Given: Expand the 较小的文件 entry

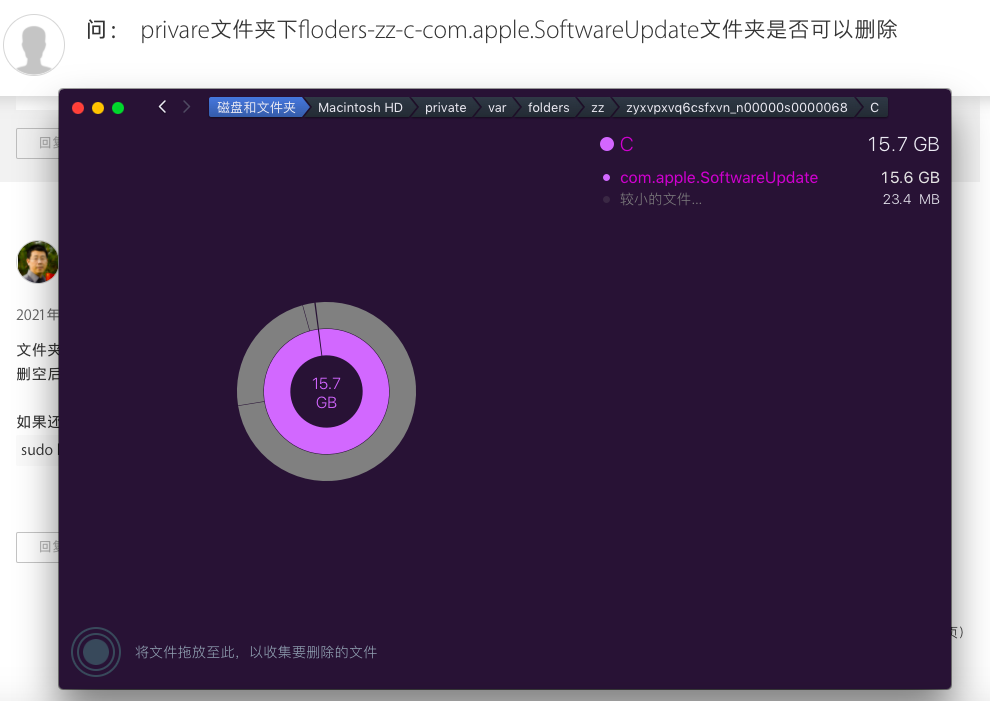Looking at the screenshot, I should pyautogui.click(x=660, y=200).
